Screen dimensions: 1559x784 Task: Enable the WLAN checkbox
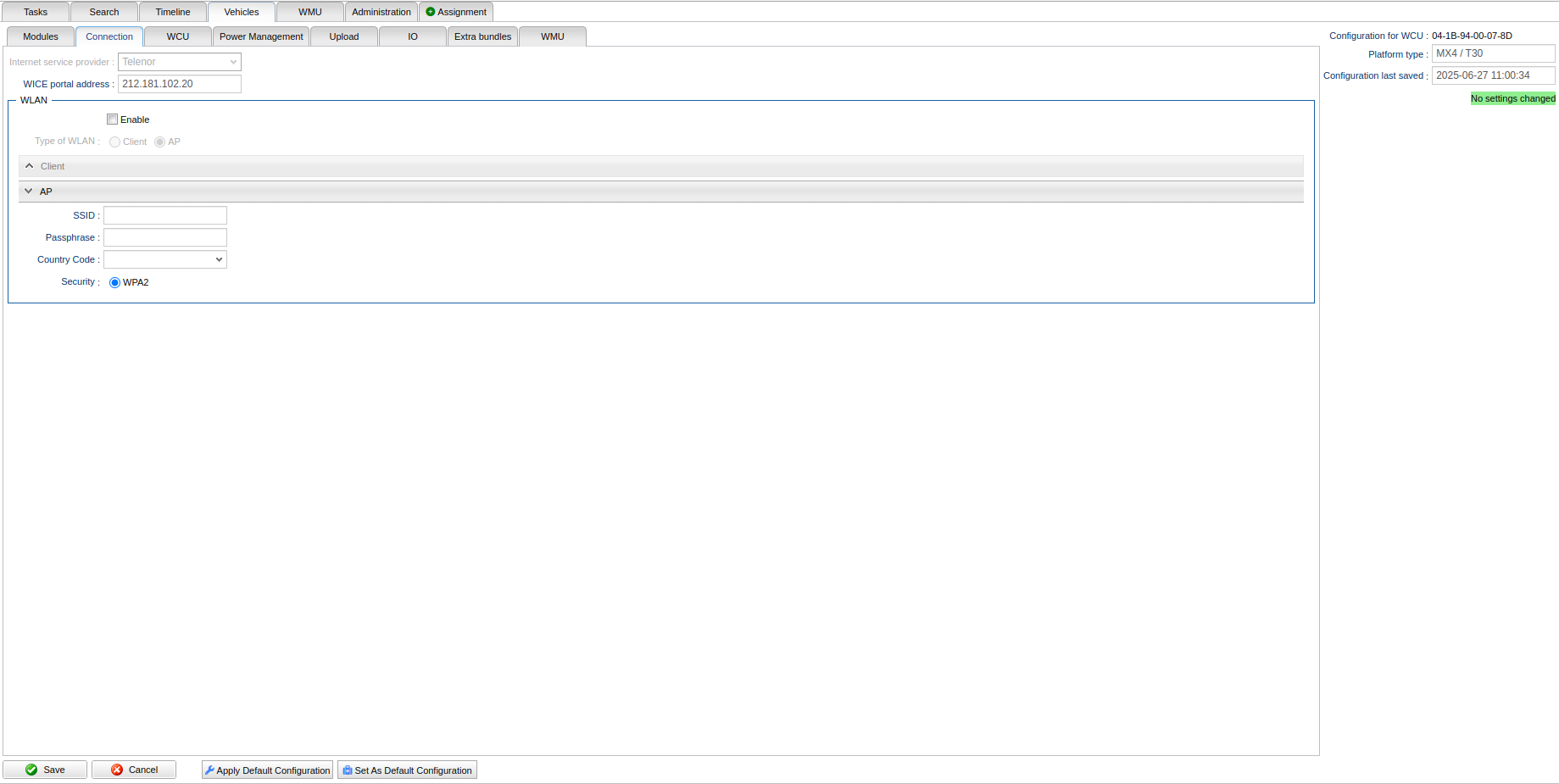pos(113,120)
